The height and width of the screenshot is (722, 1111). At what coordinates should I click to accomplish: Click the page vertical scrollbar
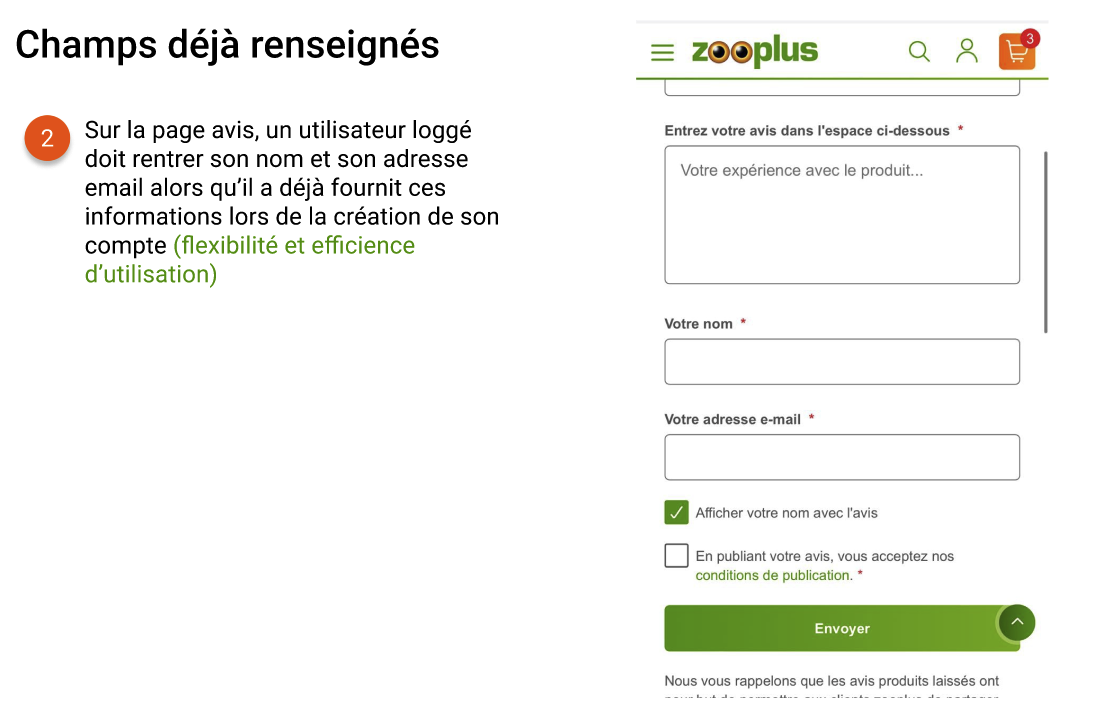pos(1046,240)
